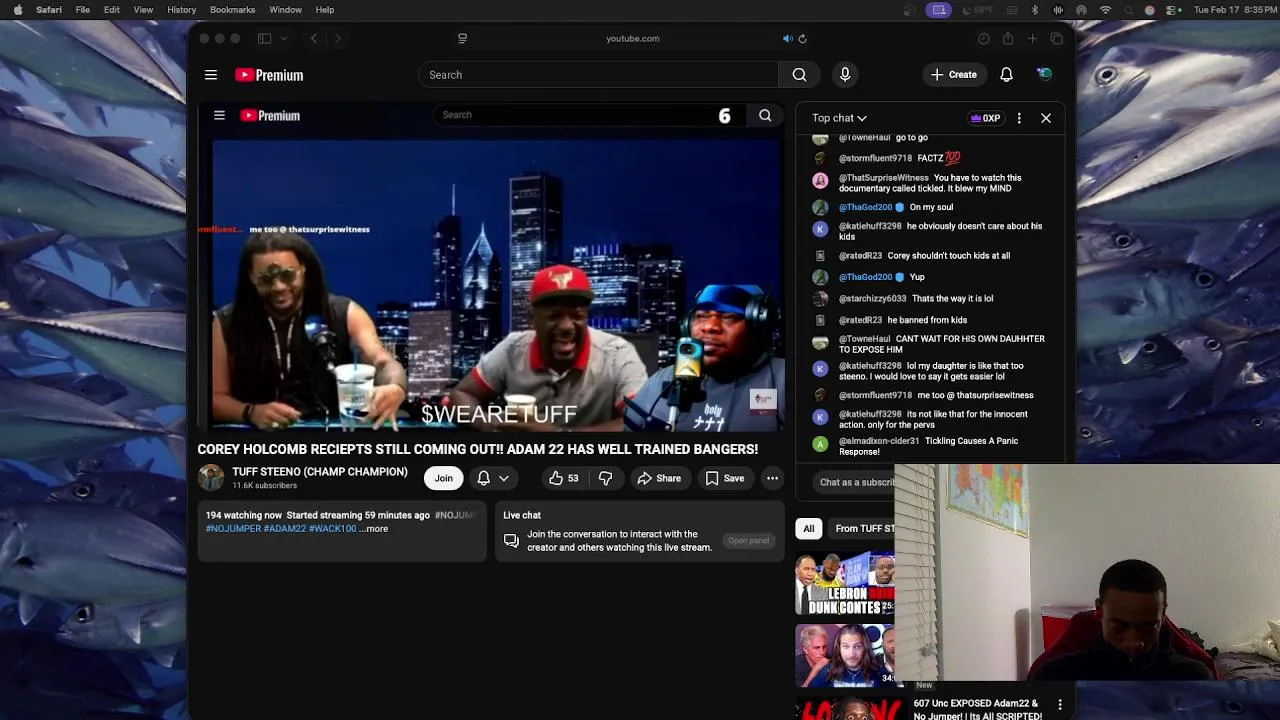The image size is (1280, 720).
Task: Click the YouTube Premium logo in top header
Action: pyautogui.click(x=269, y=75)
